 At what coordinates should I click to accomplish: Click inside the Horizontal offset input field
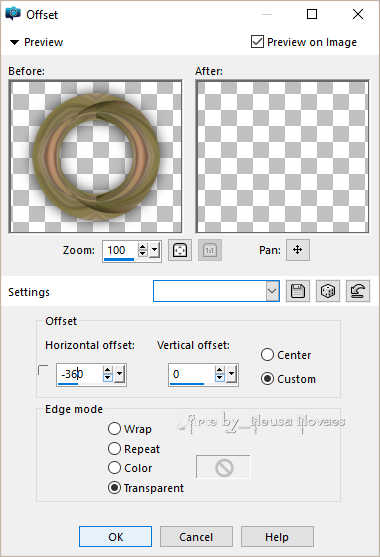tap(80, 374)
